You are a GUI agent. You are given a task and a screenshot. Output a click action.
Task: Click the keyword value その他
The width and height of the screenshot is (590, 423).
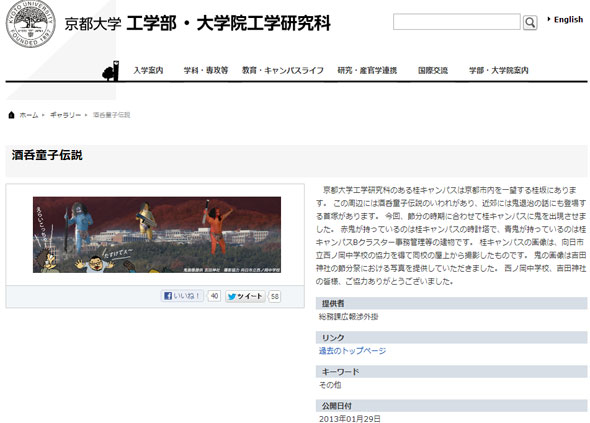(330, 385)
